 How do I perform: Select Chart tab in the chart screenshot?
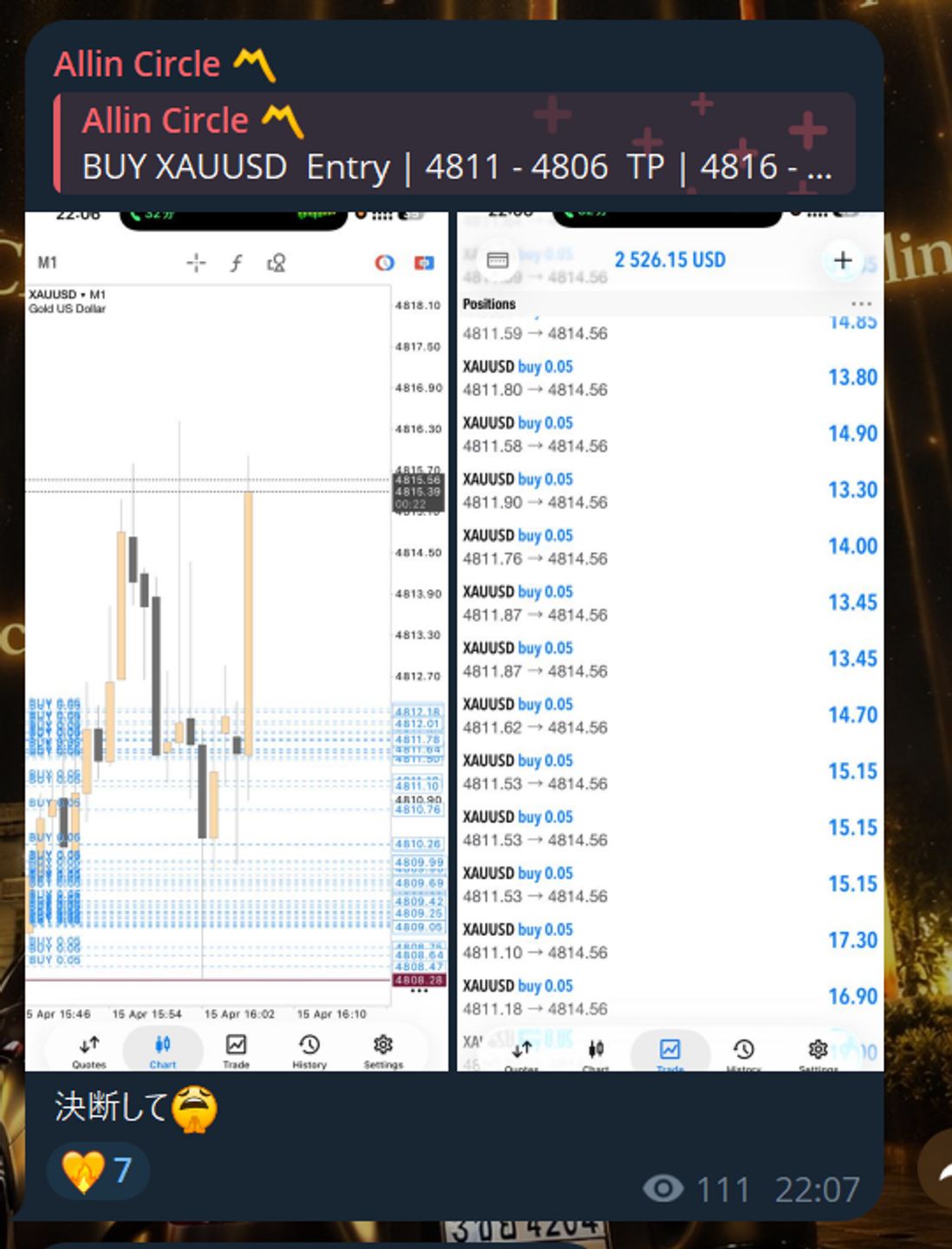pos(162,1050)
